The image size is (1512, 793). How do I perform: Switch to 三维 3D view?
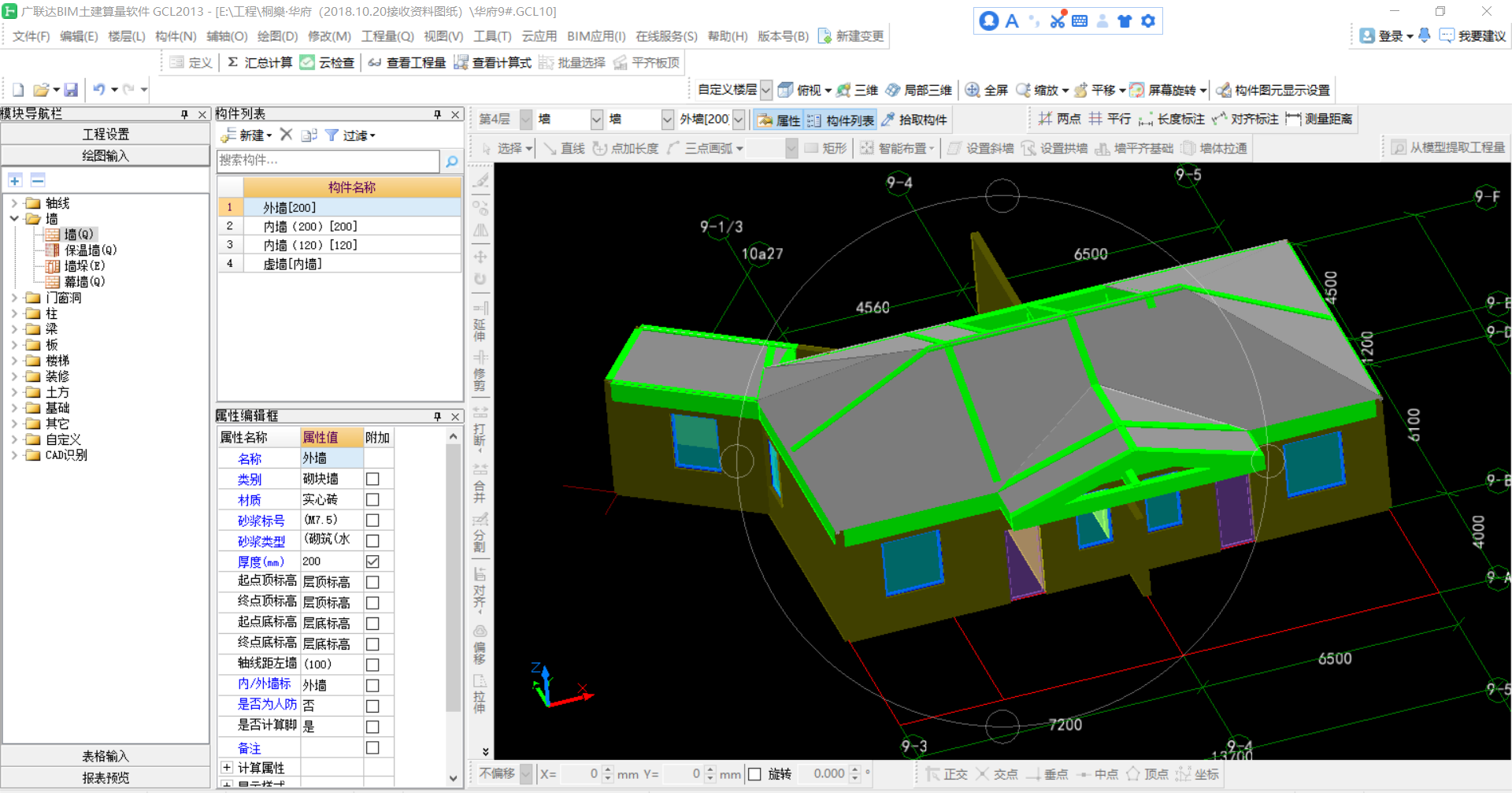tap(858, 90)
